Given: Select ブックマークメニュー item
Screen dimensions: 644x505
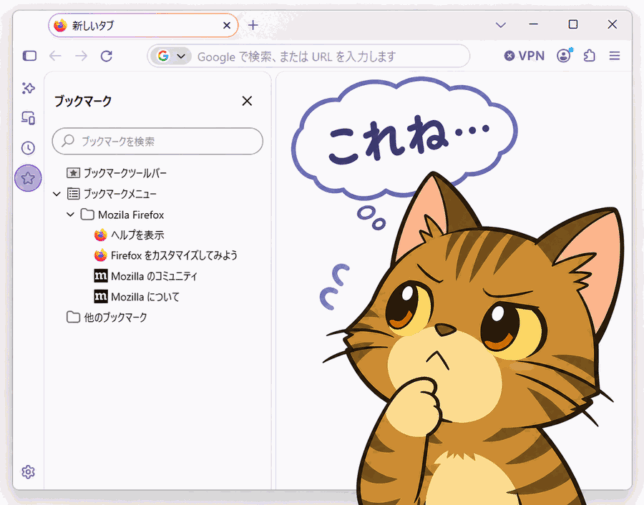Looking at the screenshot, I should coord(112,194).
